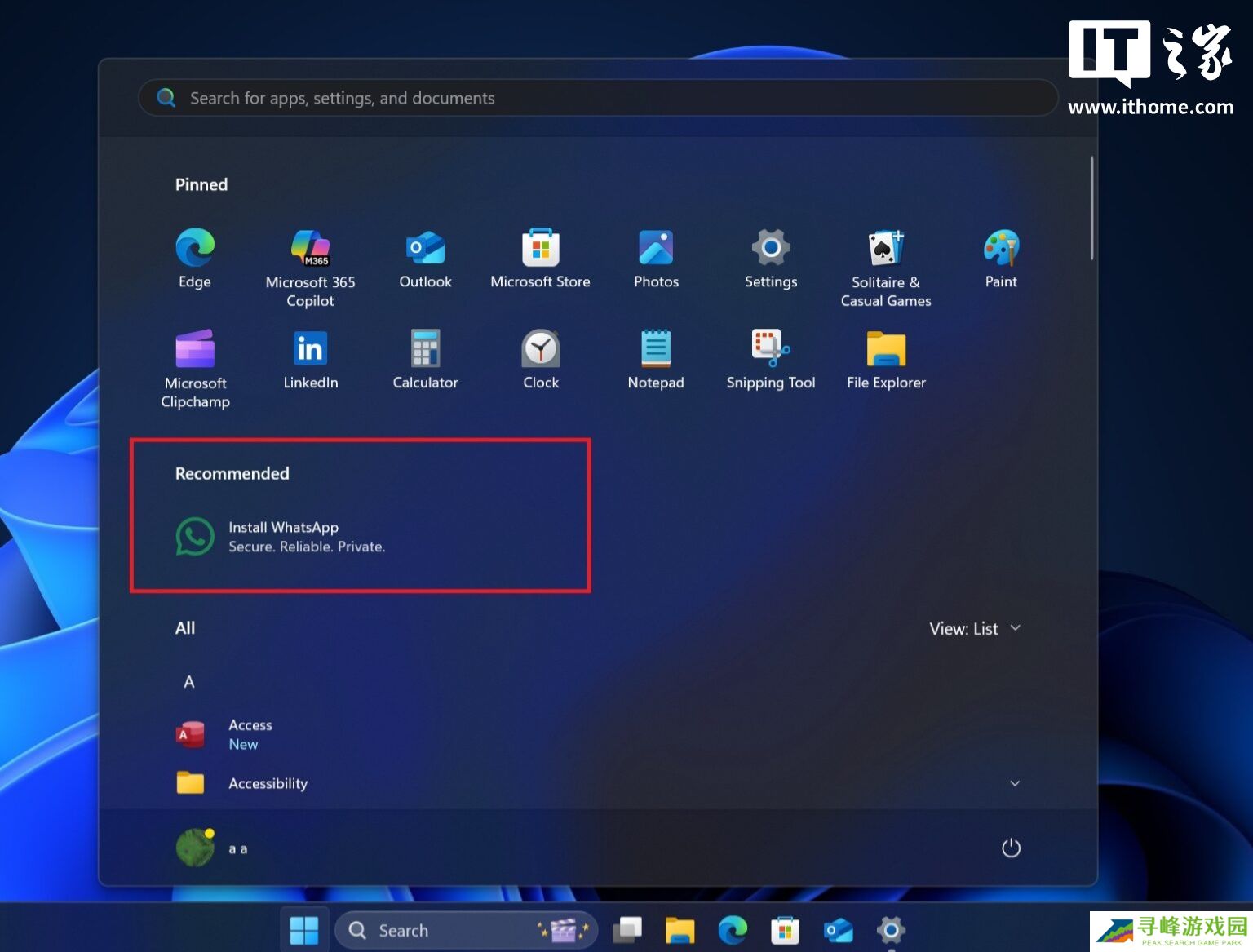Click the Start menu vertical scrollbar
The width and height of the screenshot is (1253, 952).
pyautogui.click(x=1091, y=209)
